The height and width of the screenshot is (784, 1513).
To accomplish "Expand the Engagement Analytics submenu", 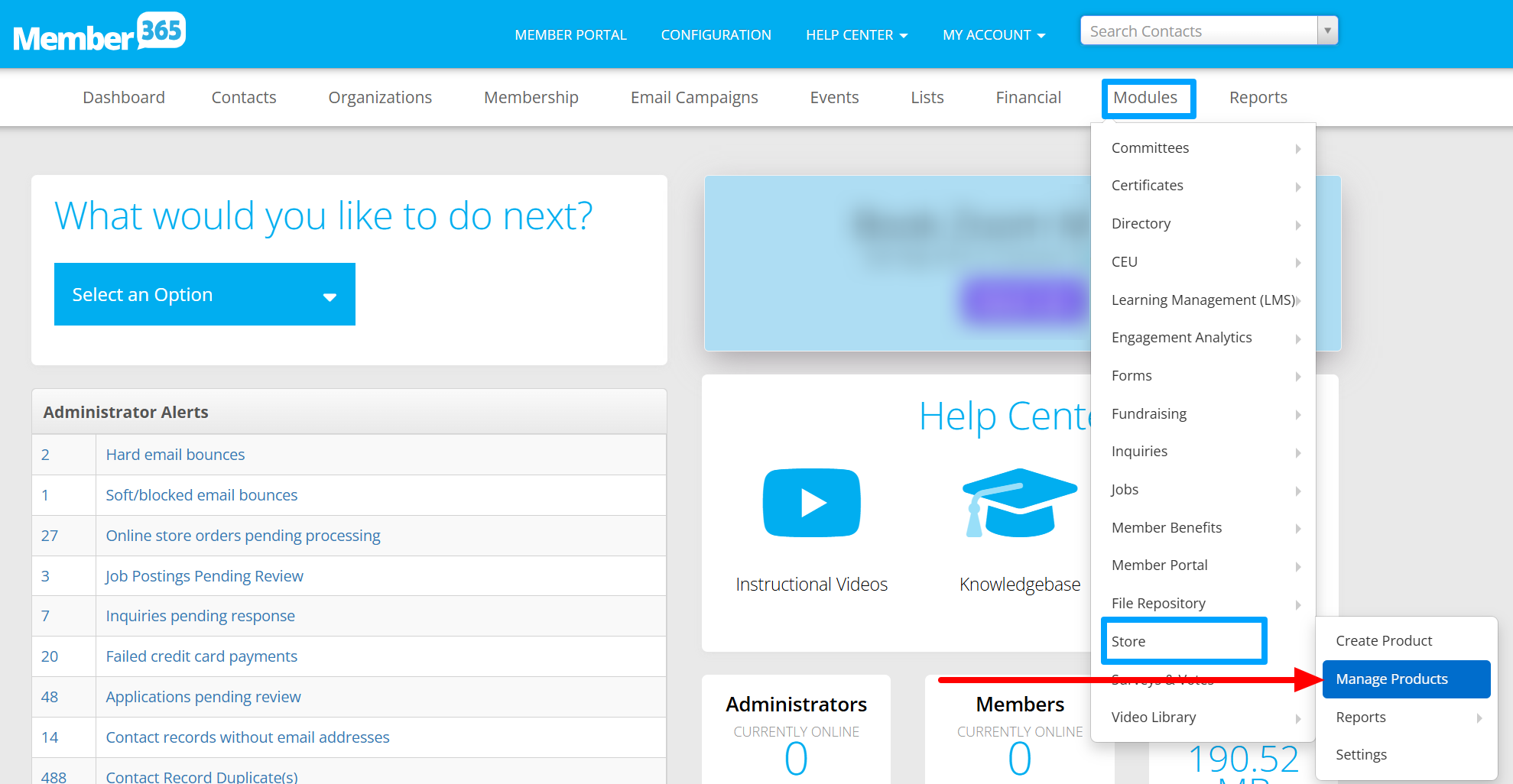I will pyautogui.click(x=1203, y=338).
